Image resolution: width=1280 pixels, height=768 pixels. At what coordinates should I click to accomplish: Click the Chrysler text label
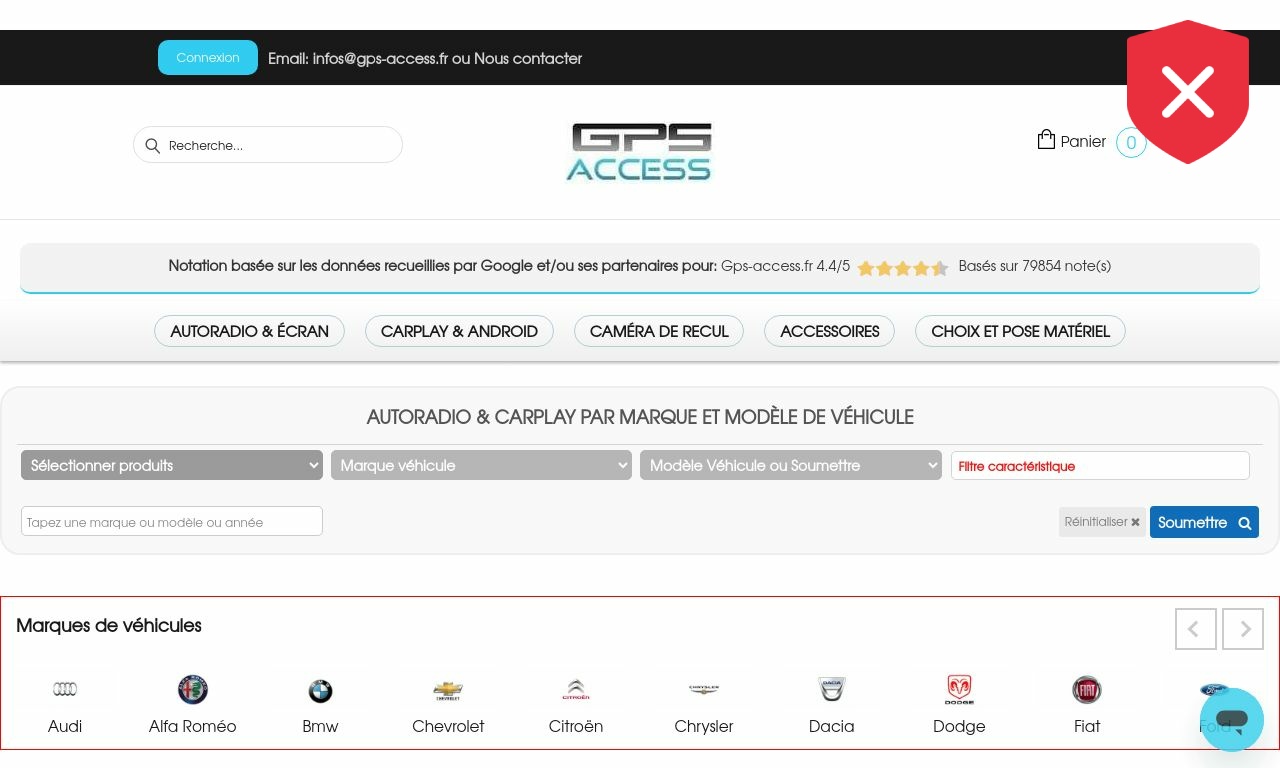click(x=704, y=726)
